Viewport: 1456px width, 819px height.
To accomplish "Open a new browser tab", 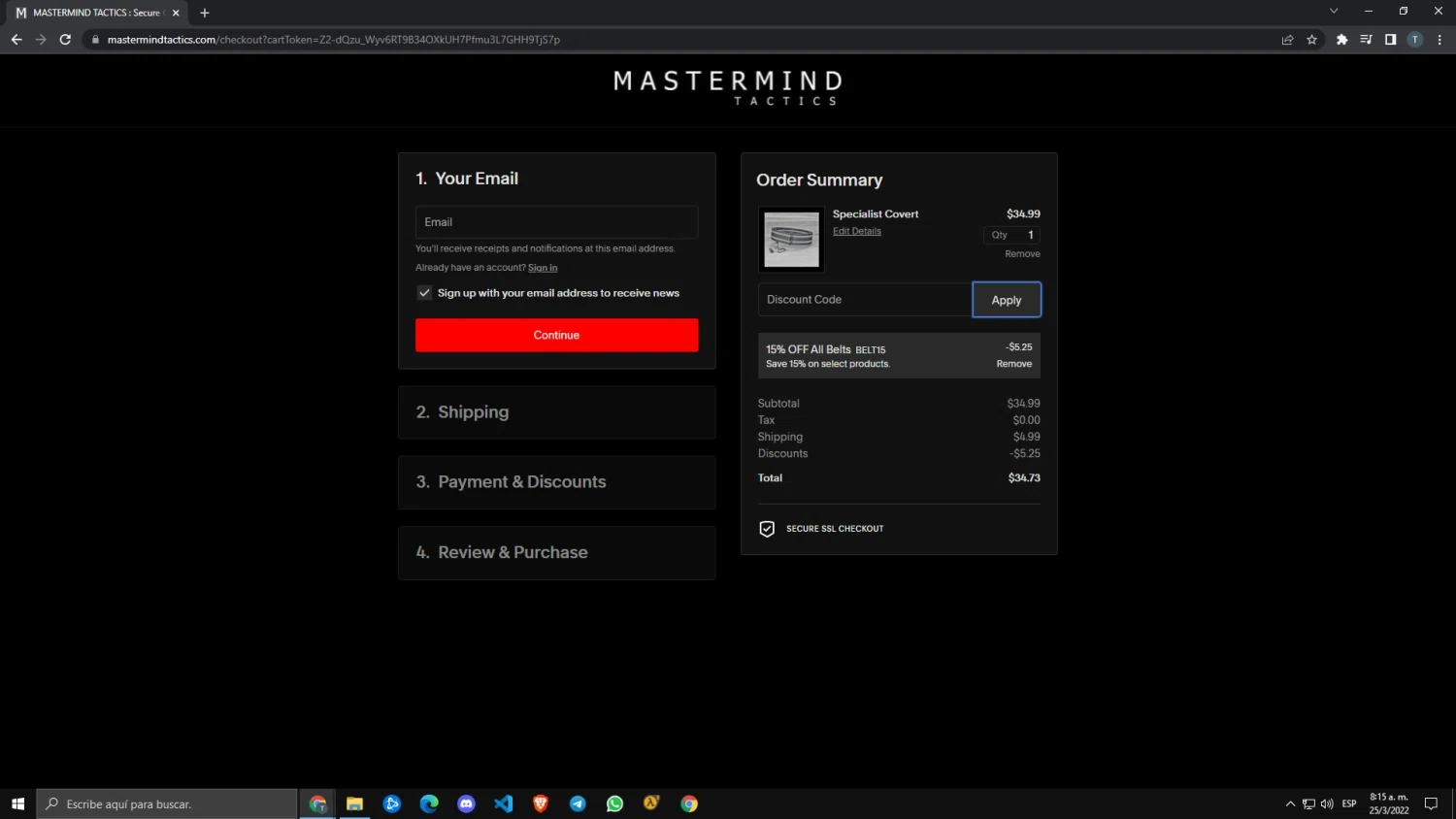I will tap(204, 13).
